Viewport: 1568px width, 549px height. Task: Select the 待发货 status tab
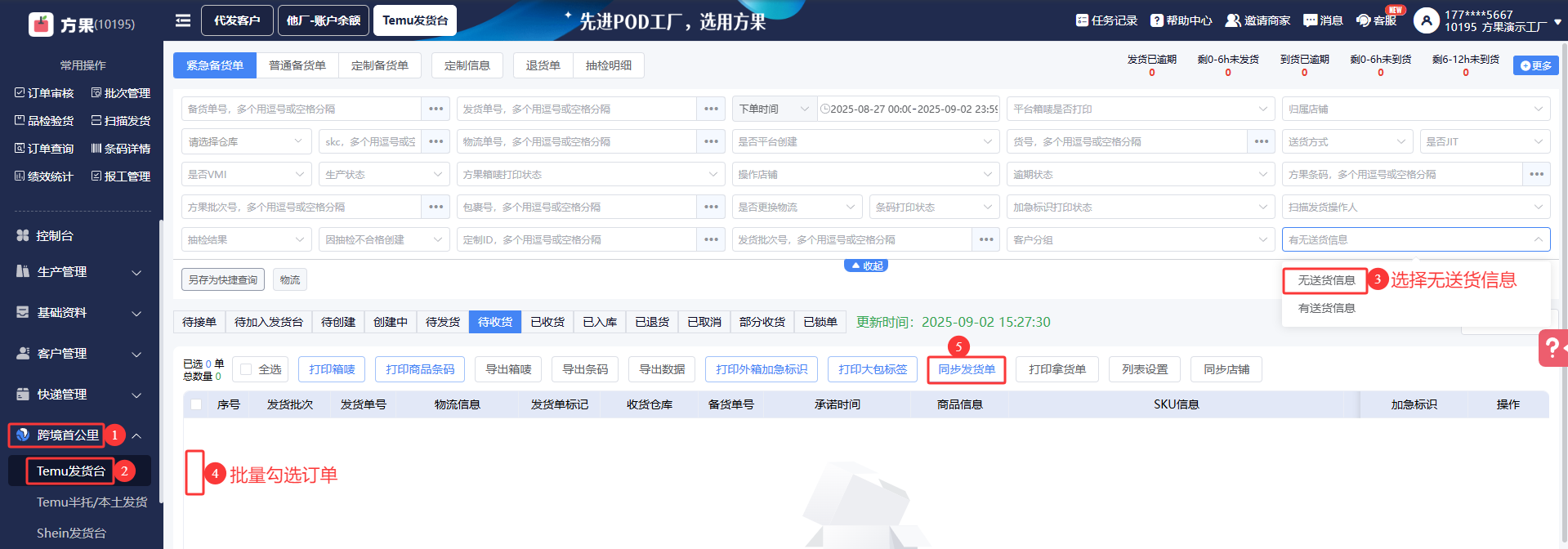pos(442,322)
